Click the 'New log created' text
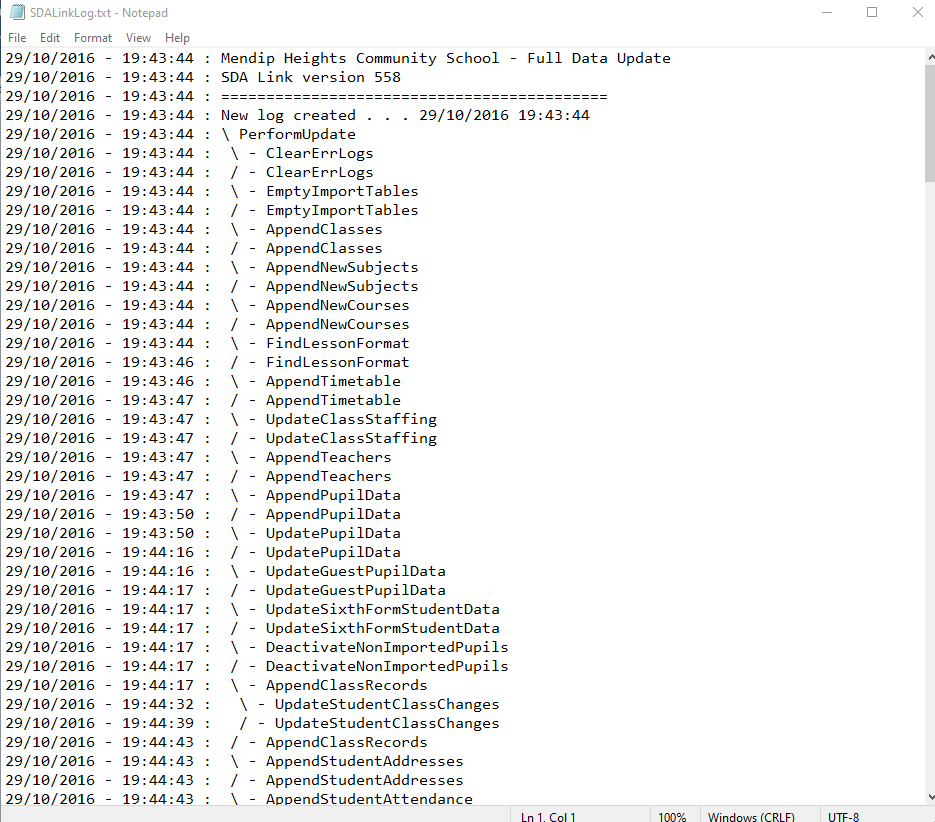The height and width of the screenshot is (822, 935). pos(288,115)
